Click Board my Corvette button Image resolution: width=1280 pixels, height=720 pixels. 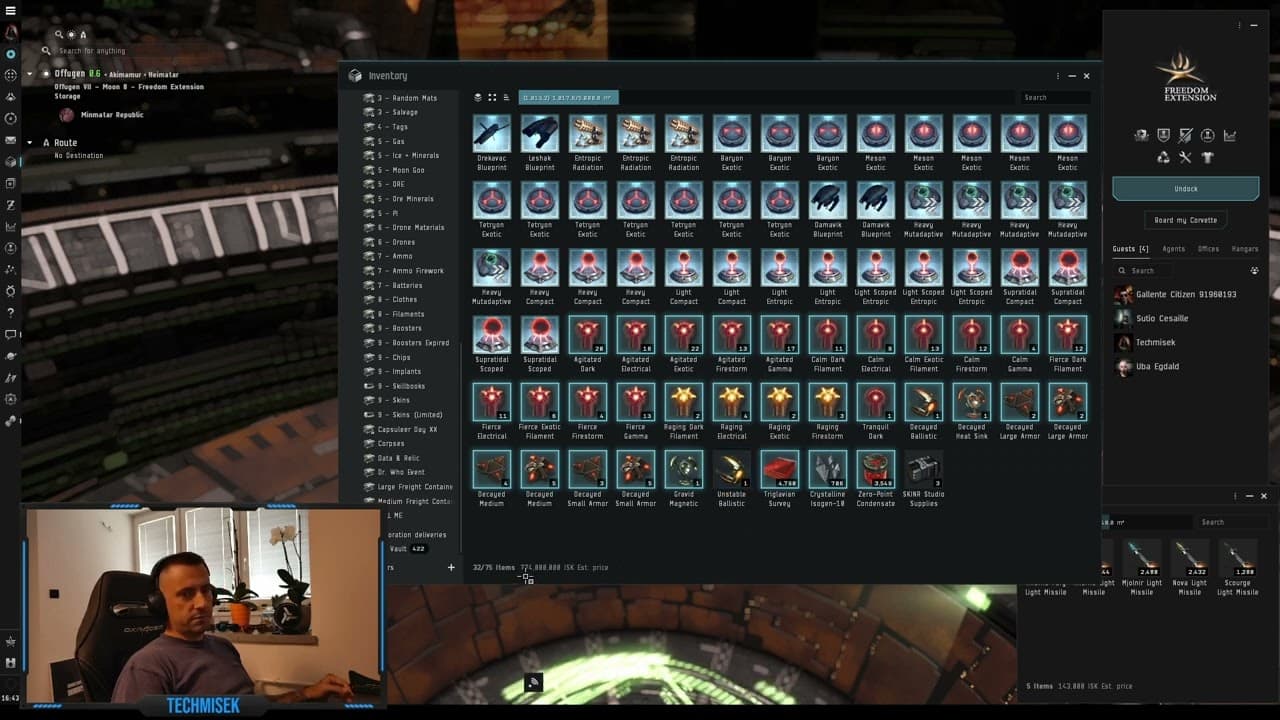click(1186, 220)
